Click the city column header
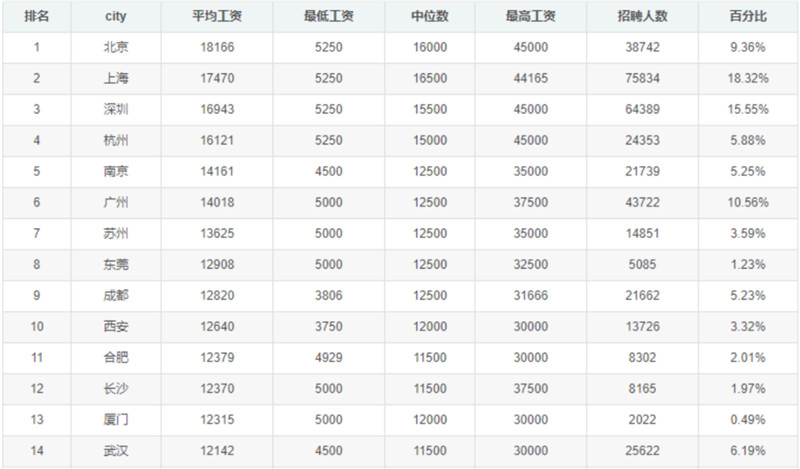Viewport: 800px width, 469px height. click(x=115, y=17)
